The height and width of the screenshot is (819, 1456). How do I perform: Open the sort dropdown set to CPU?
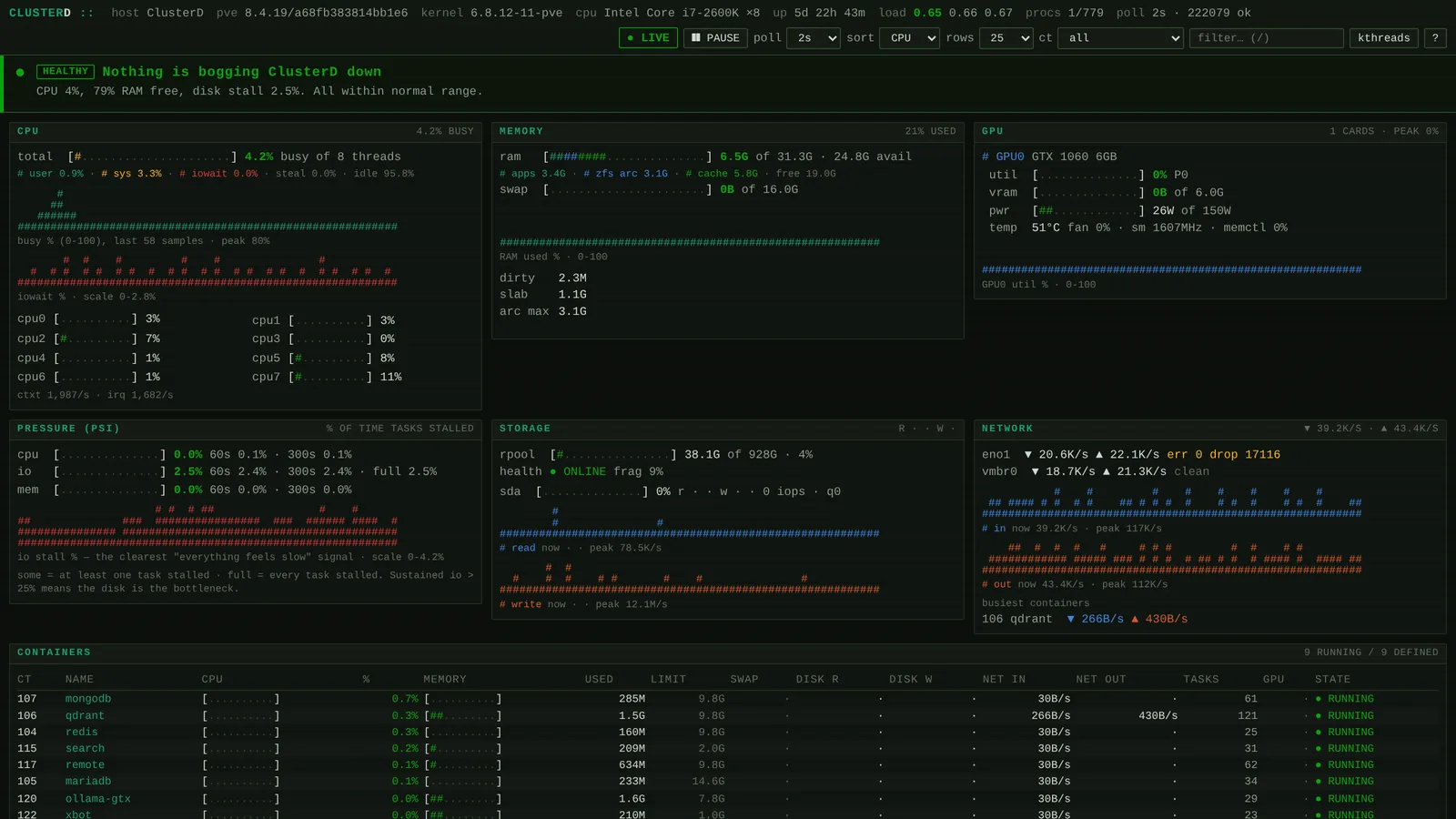click(x=909, y=38)
